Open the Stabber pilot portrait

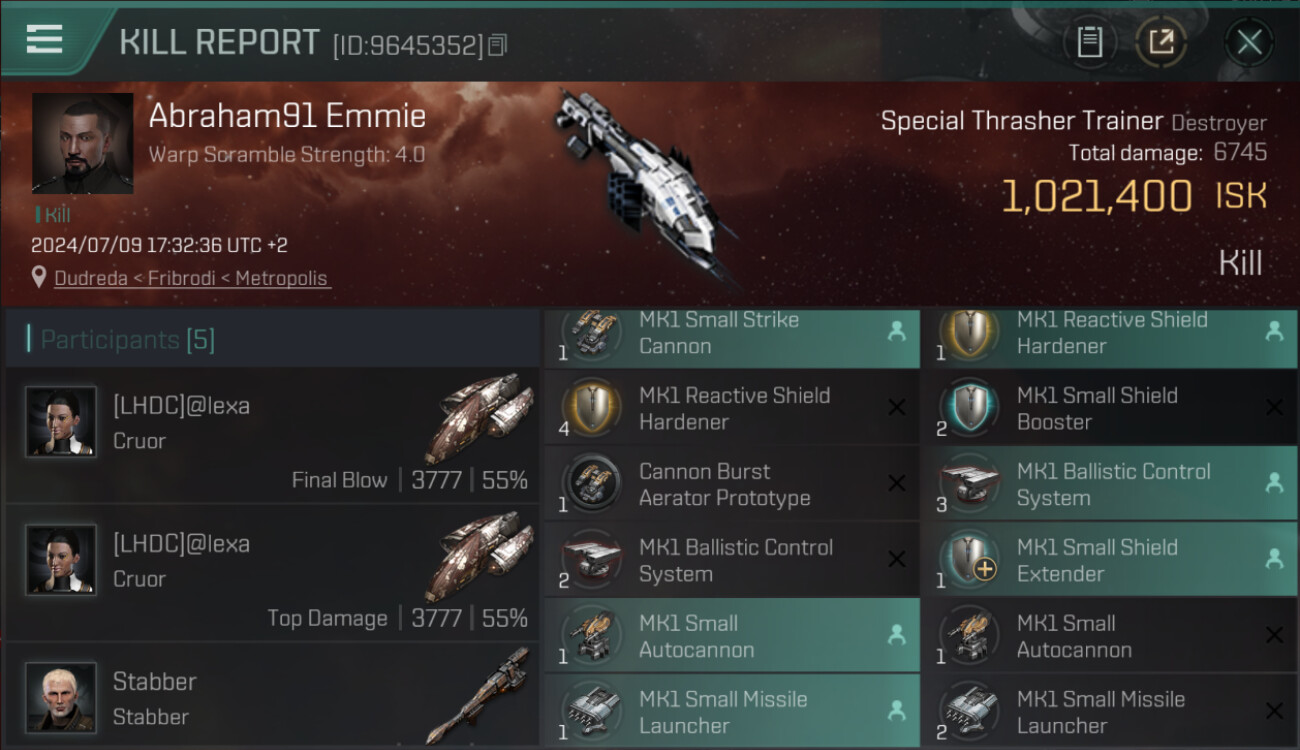point(61,698)
